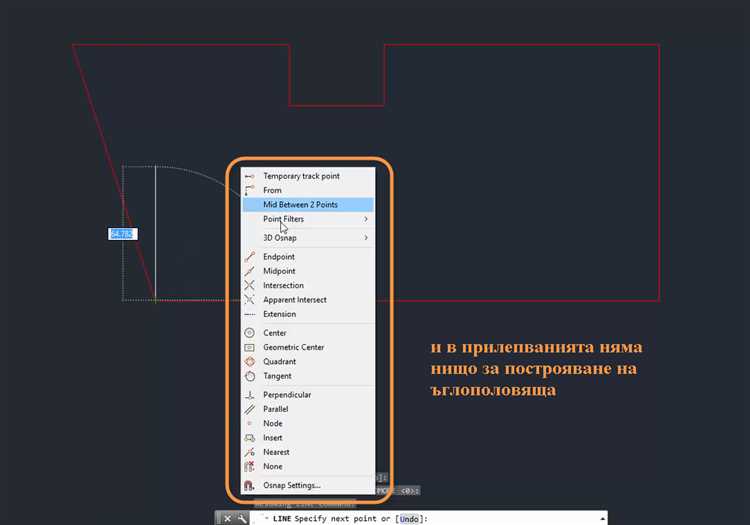Select Temporary track point entry

(x=308, y=176)
